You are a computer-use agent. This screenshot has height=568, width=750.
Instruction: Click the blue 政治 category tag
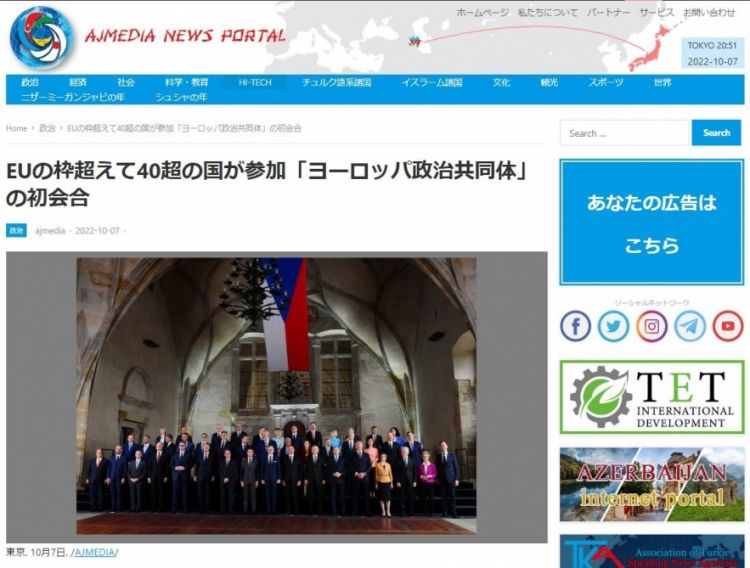17,230
